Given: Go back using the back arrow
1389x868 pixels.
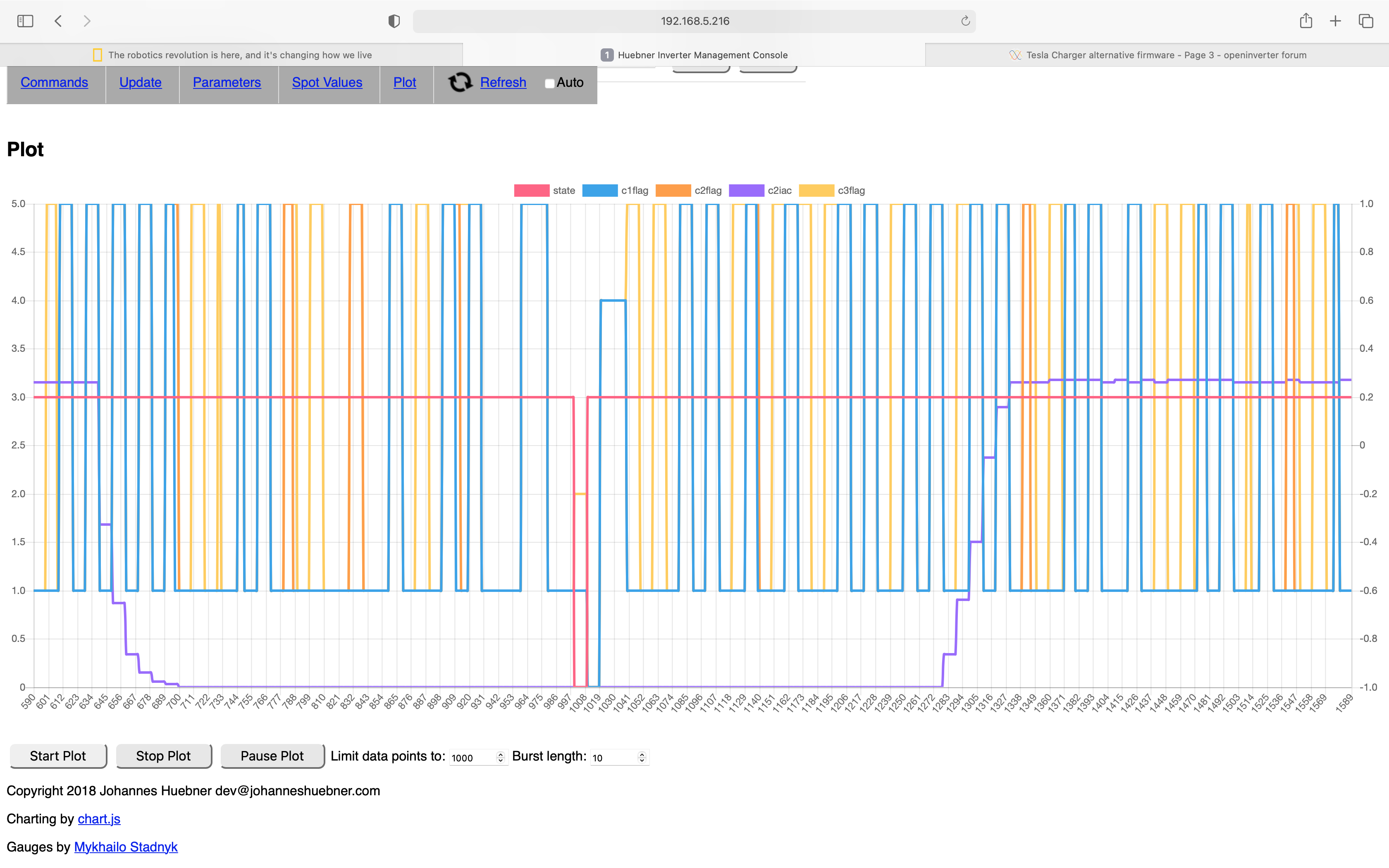Looking at the screenshot, I should 59,21.
